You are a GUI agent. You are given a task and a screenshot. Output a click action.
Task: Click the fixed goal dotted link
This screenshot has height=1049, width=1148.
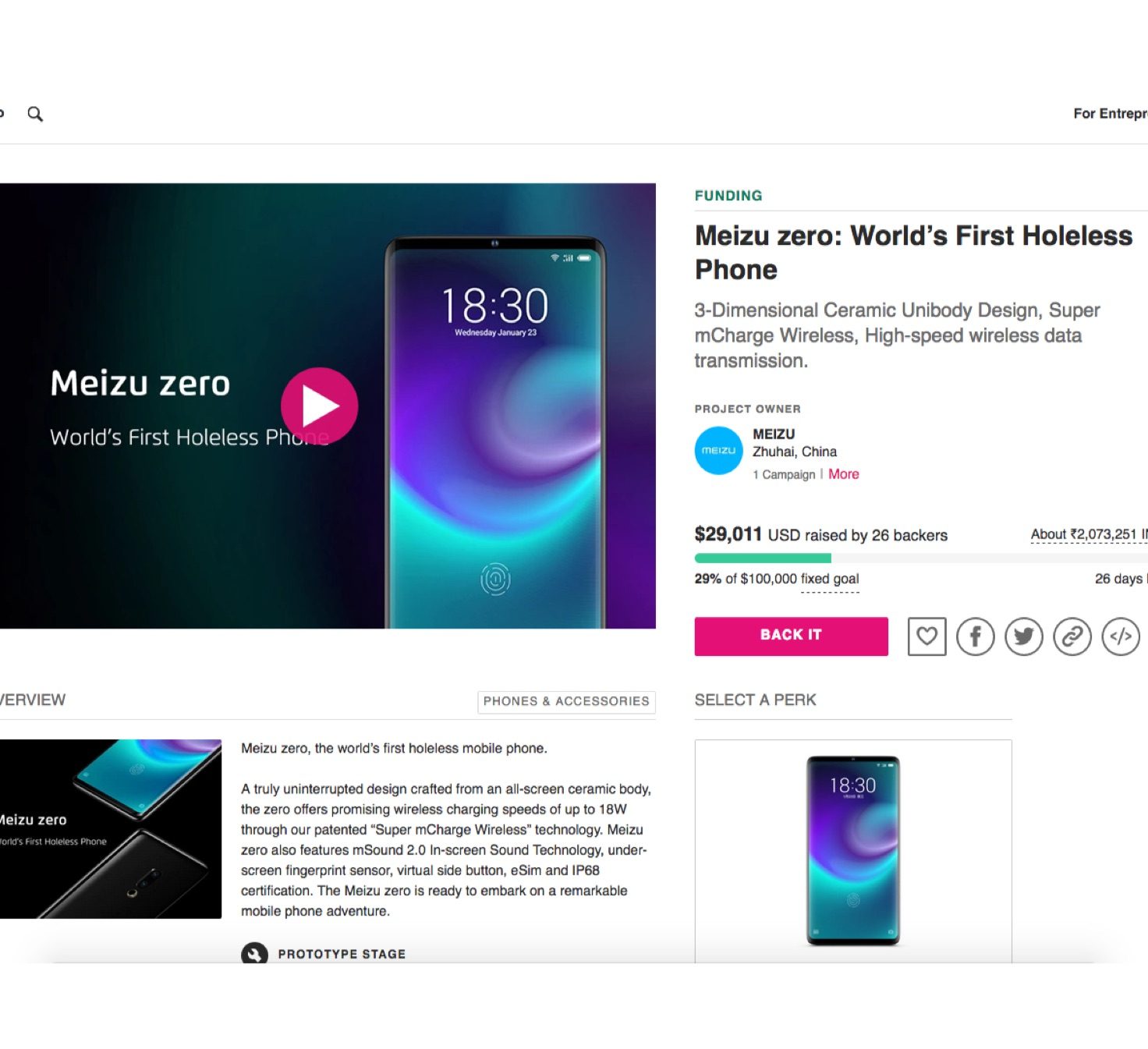(830, 579)
